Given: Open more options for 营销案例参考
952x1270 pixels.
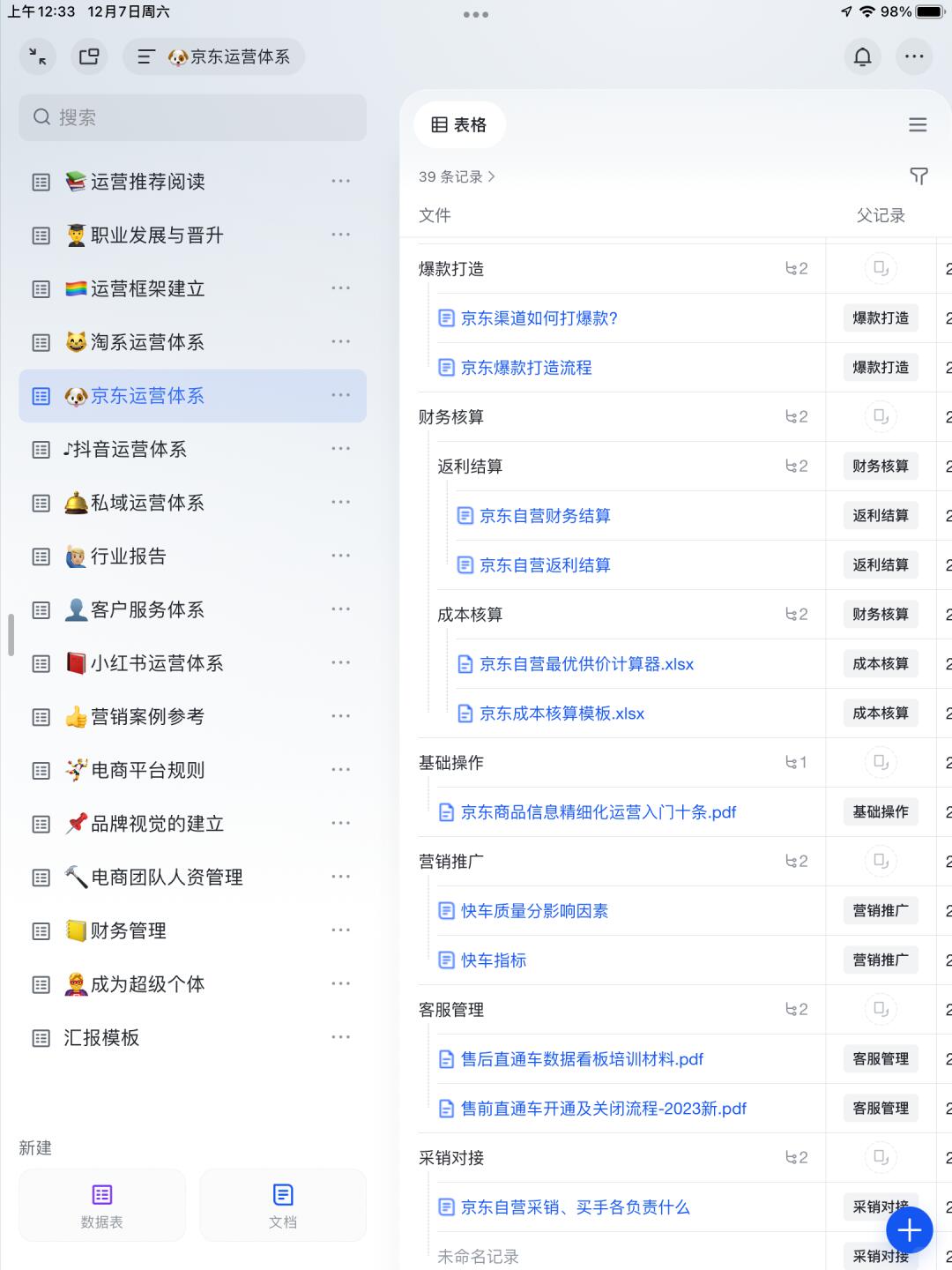Looking at the screenshot, I should coord(341,716).
